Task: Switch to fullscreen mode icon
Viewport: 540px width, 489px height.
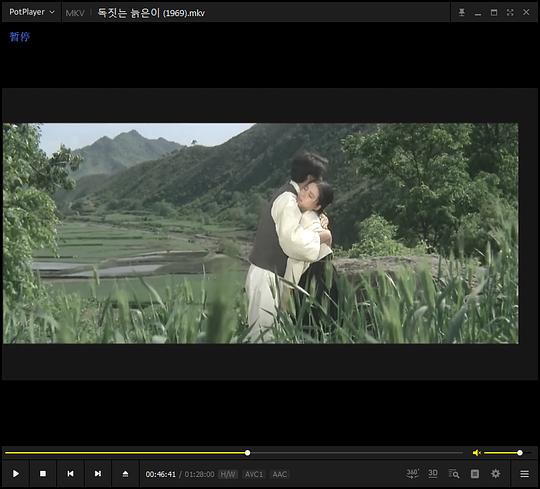Action: tap(510, 12)
